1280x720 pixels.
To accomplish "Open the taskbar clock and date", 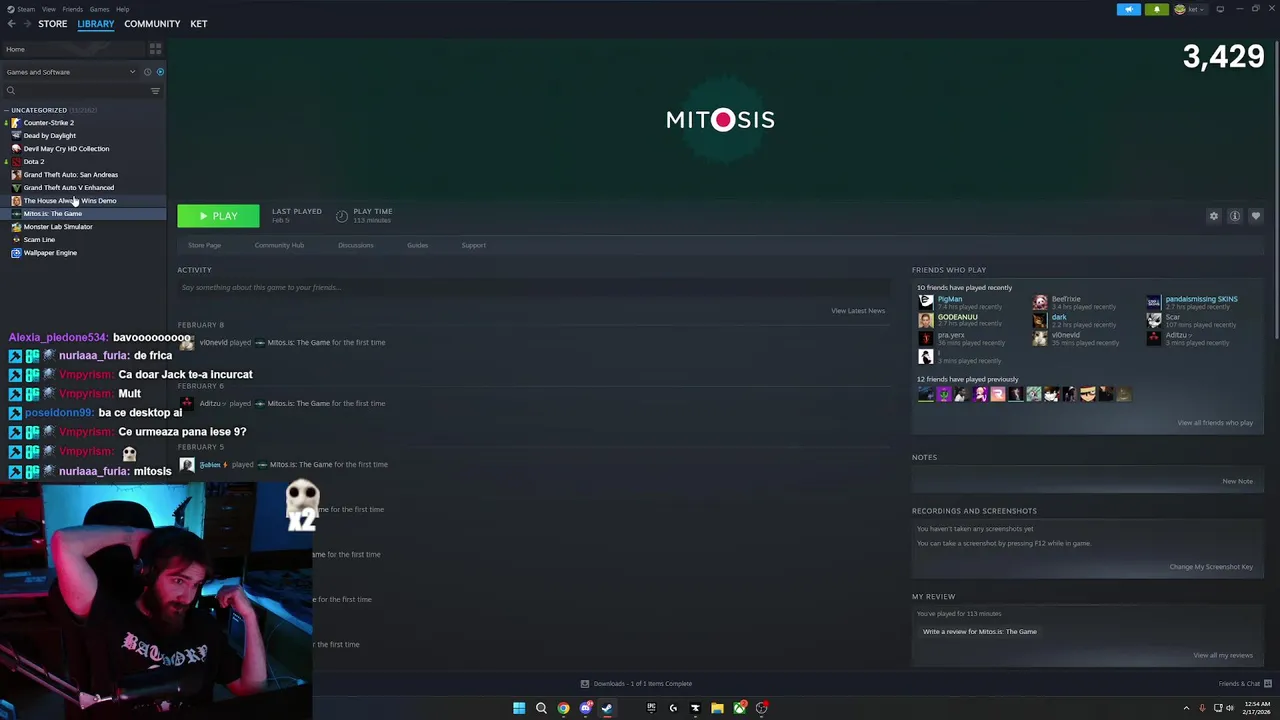I will [1258, 708].
